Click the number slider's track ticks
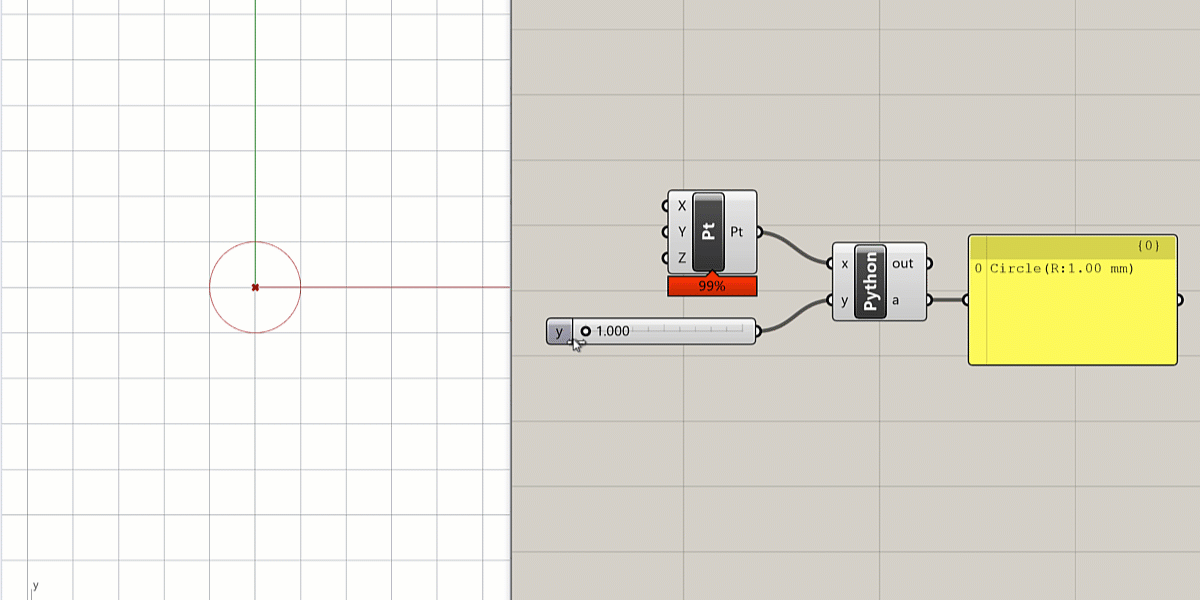This screenshot has width=1200, height=600. (690, 331)
